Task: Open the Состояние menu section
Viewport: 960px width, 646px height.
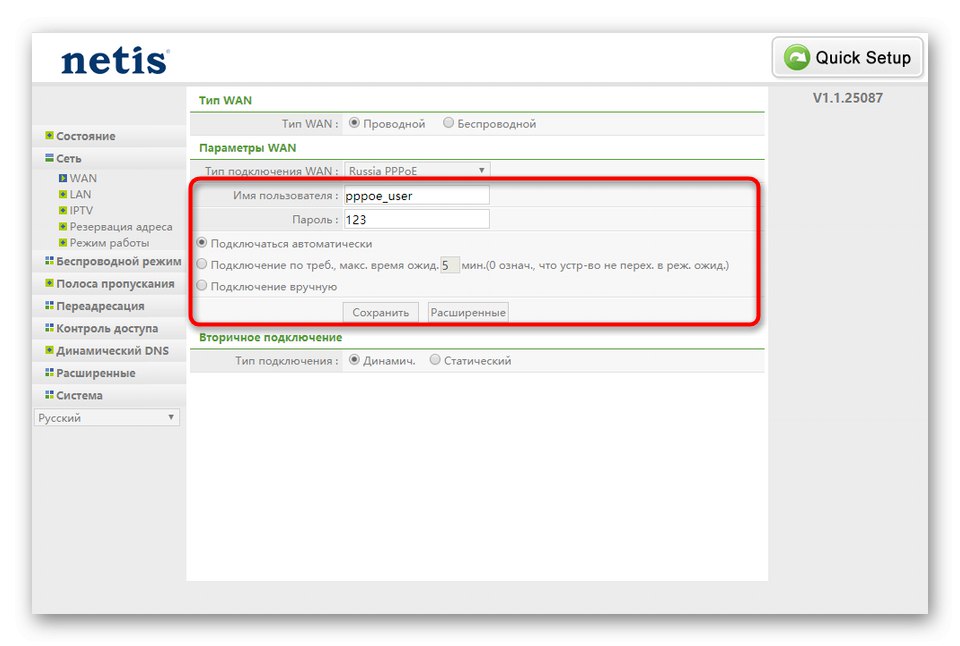Action: coord(85,136)
